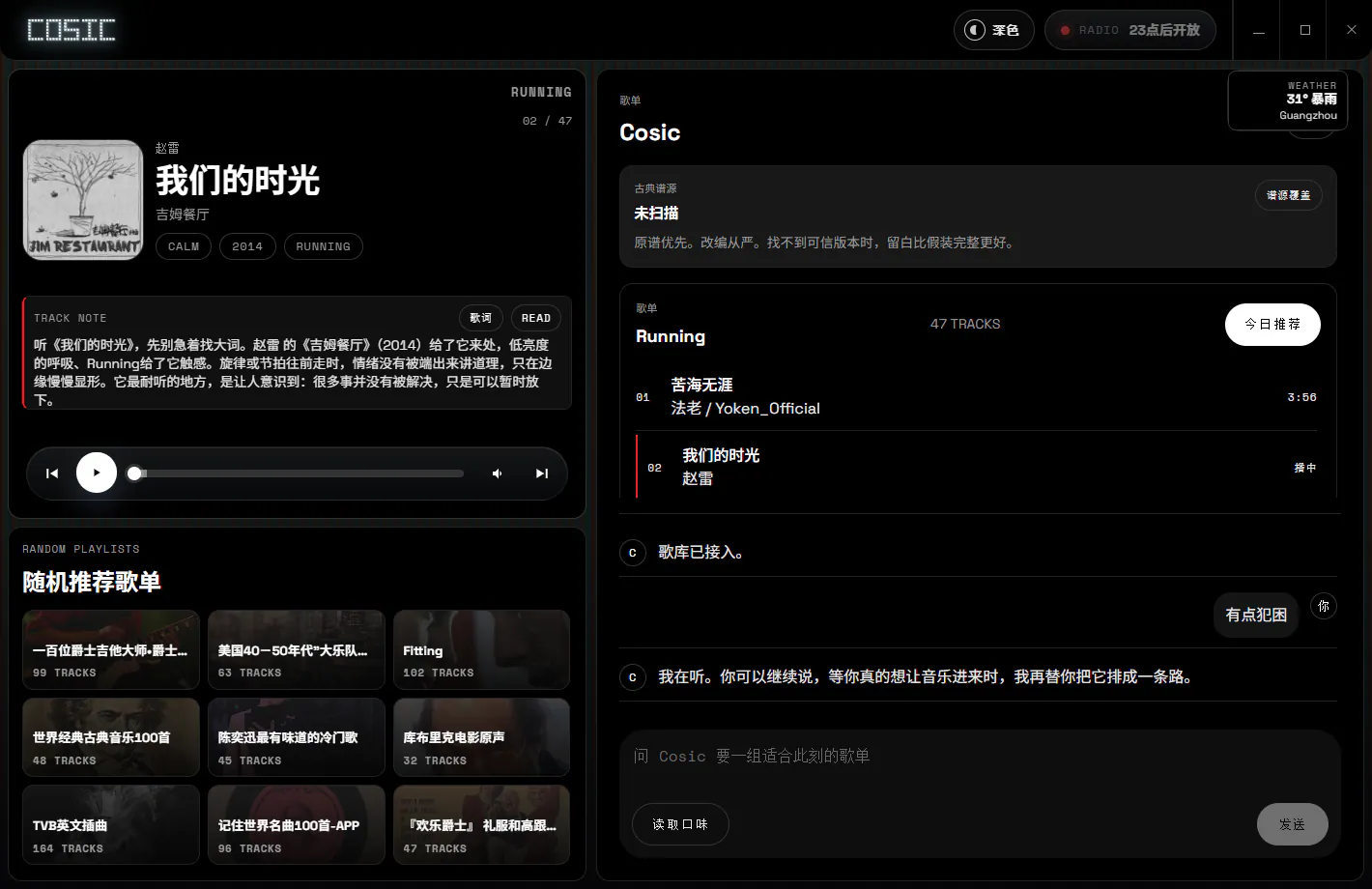The width and height of the screenshot is (1372, 889).
Task: Click the 02 / 47 track counter
Action: click(547, 121)
